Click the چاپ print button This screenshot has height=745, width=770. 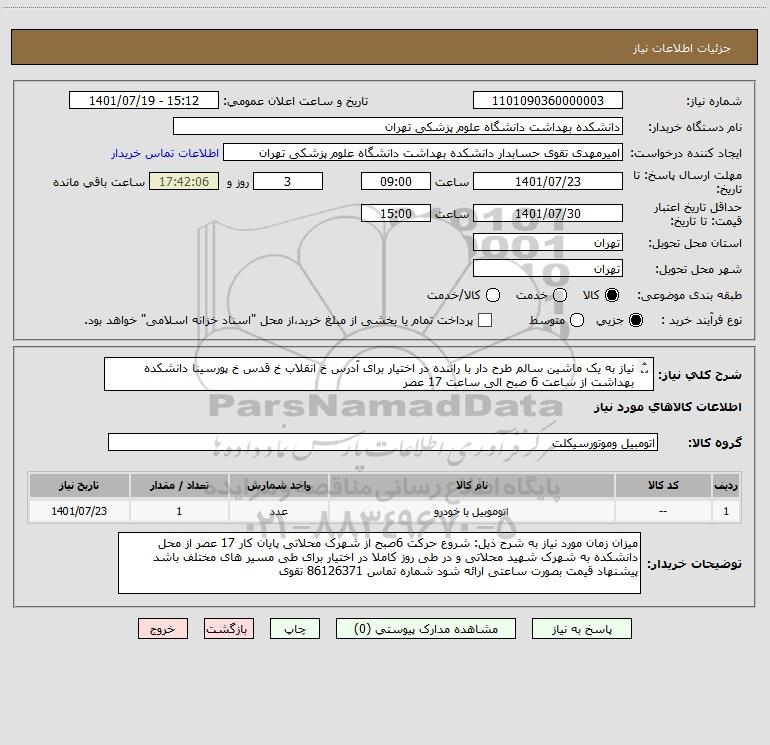coord(295,629)
